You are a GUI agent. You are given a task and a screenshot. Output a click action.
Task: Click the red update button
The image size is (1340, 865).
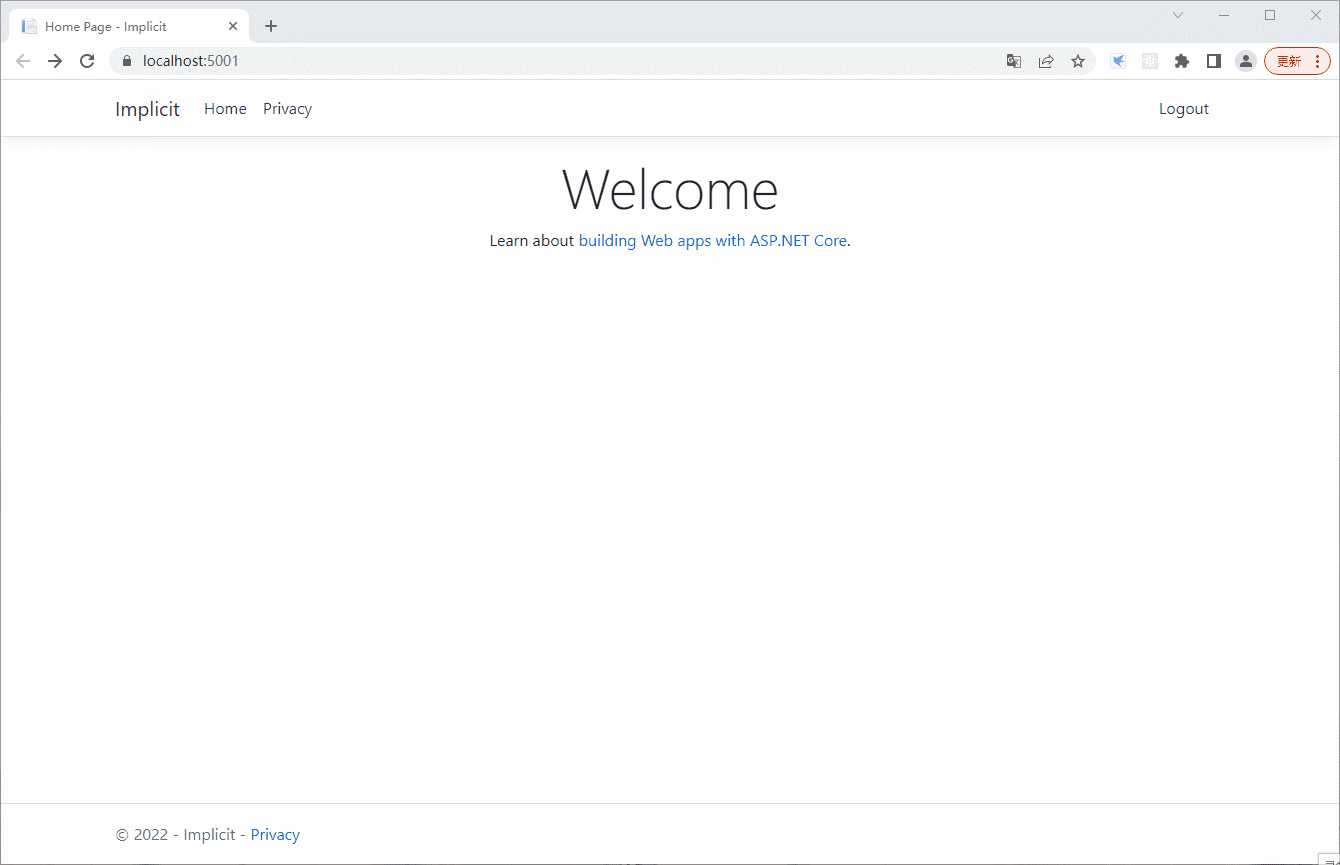(x=1297, y=61)
